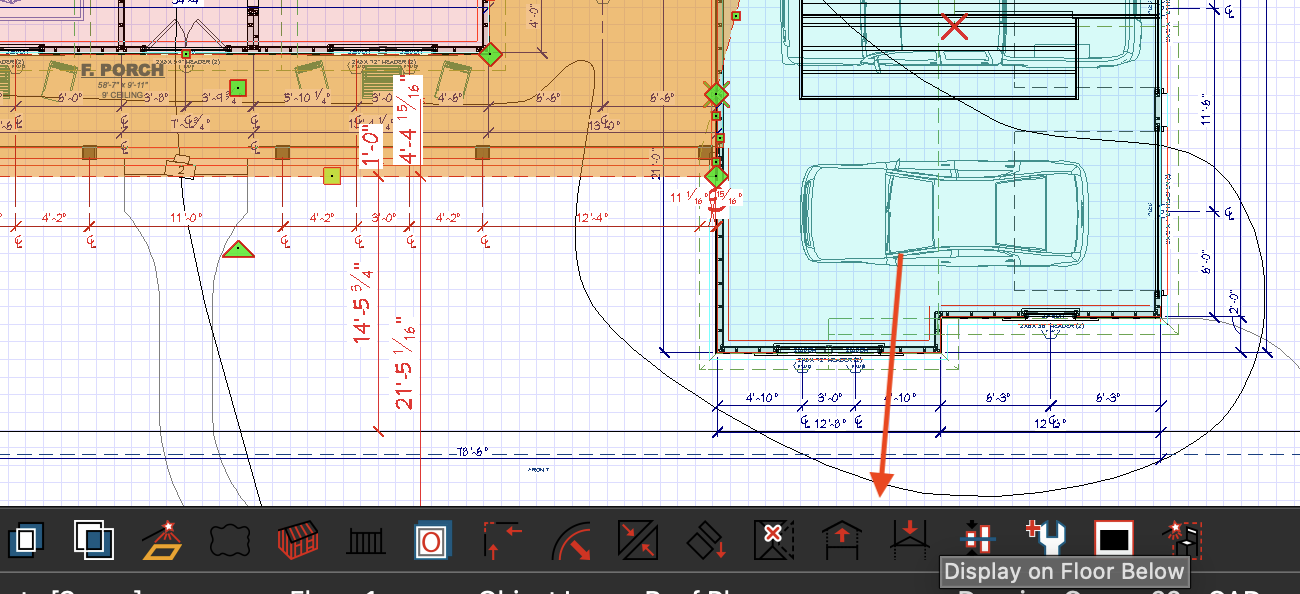Image resolution: width=1300 pixels, height=594 pixels.
Task: Click the red barn framing icon
Action: click(297, 540)
